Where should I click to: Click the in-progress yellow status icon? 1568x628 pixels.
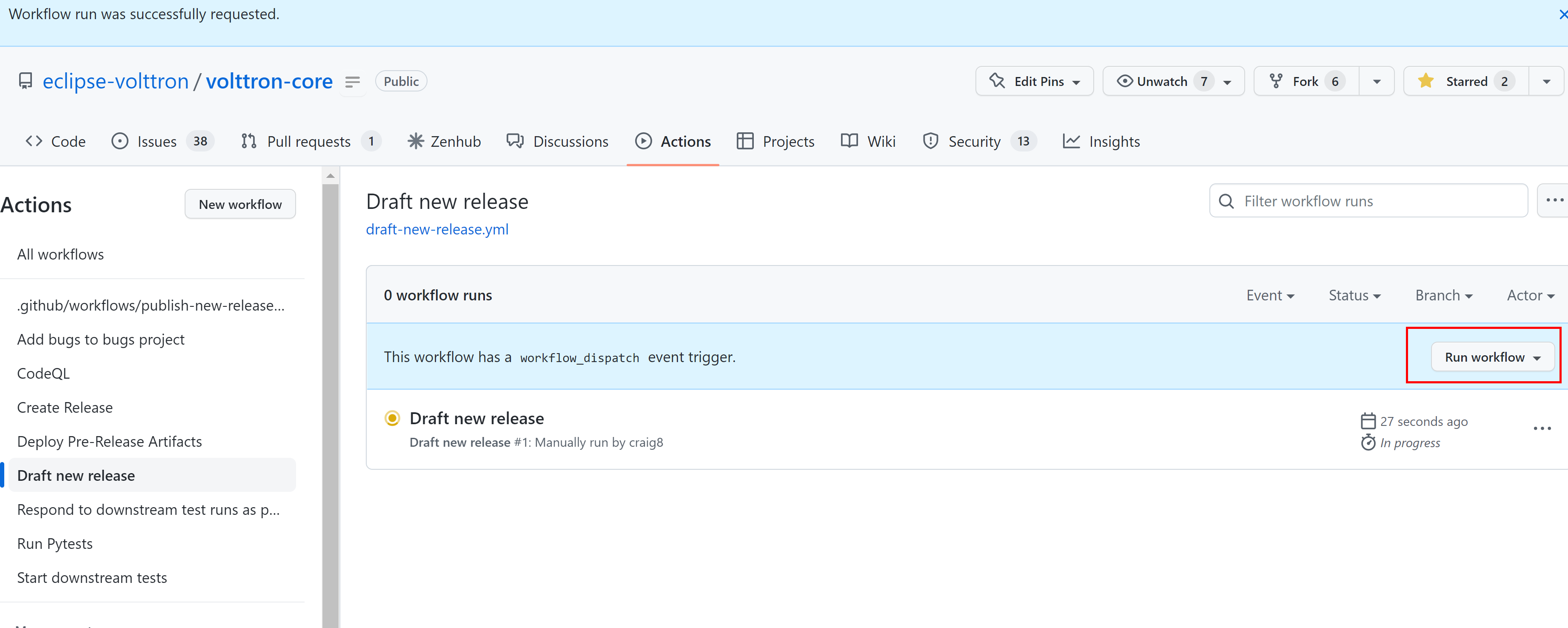point(393,418)
